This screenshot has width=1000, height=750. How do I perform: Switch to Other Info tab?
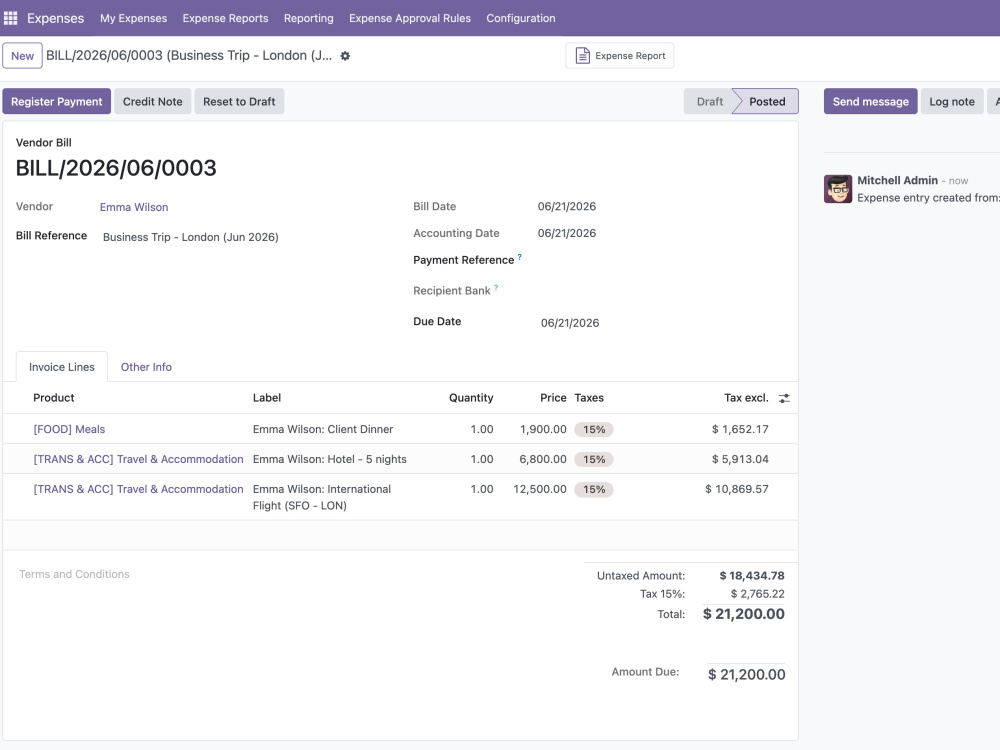point(146,367)
